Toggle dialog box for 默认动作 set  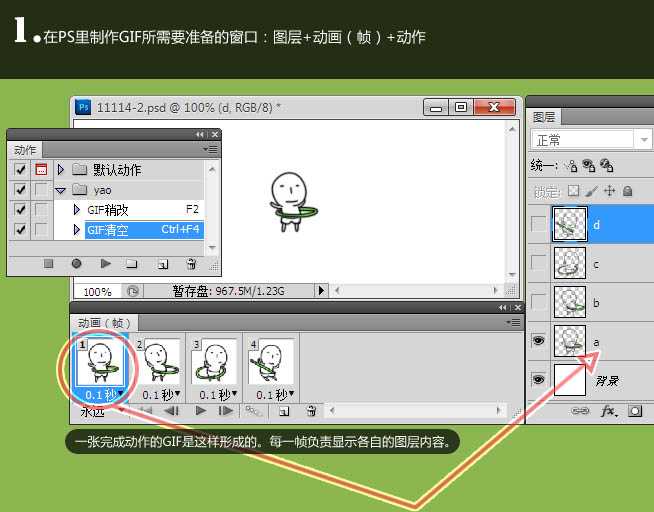pyautogui.click(x=41, y=170)
